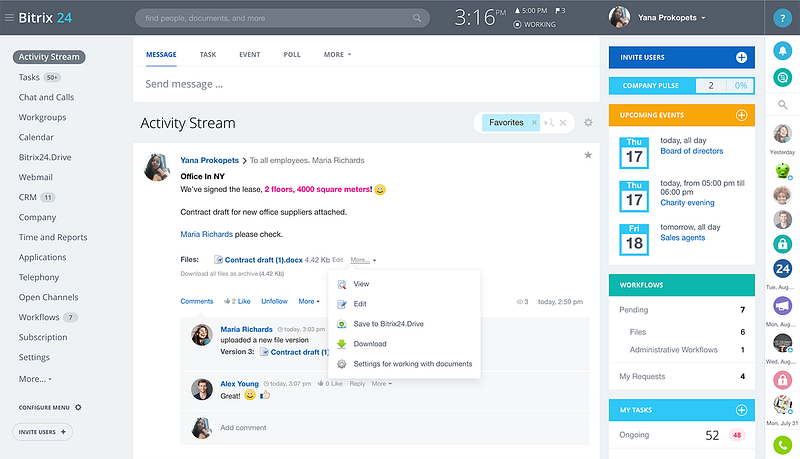Mark post as favorite with star
This screenshot has height=459, width=800.
coord(588,155)
